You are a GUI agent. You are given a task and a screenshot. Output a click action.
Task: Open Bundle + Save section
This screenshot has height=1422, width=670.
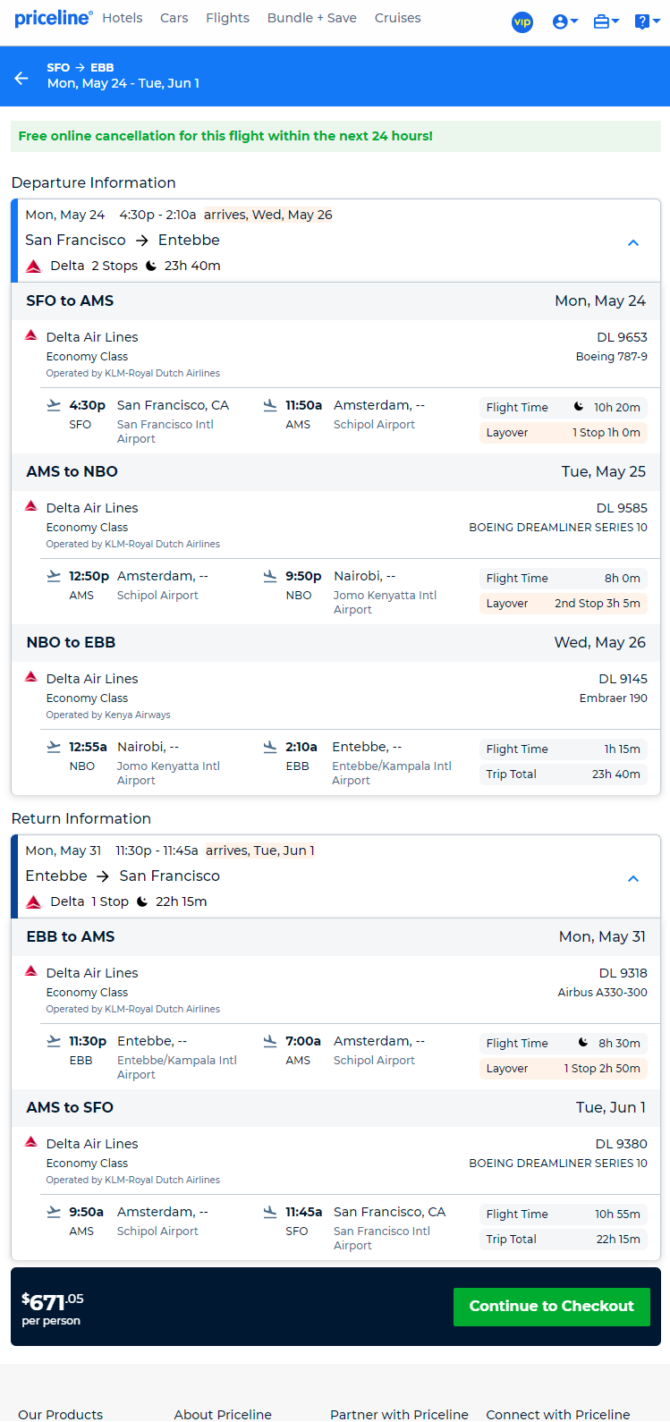coord(312,18)
